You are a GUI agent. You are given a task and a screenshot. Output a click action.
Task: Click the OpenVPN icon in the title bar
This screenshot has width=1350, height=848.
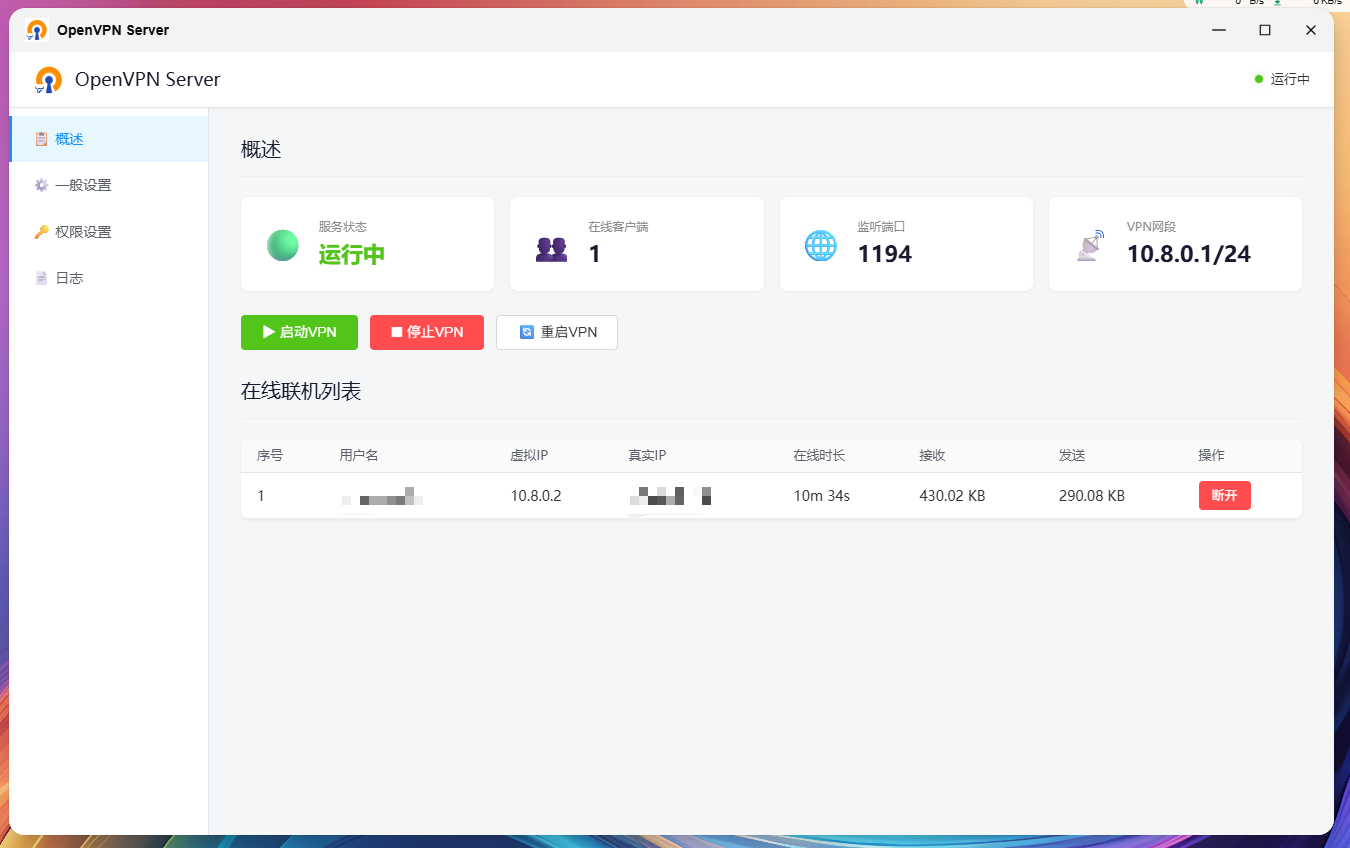(x=37, y=30)
